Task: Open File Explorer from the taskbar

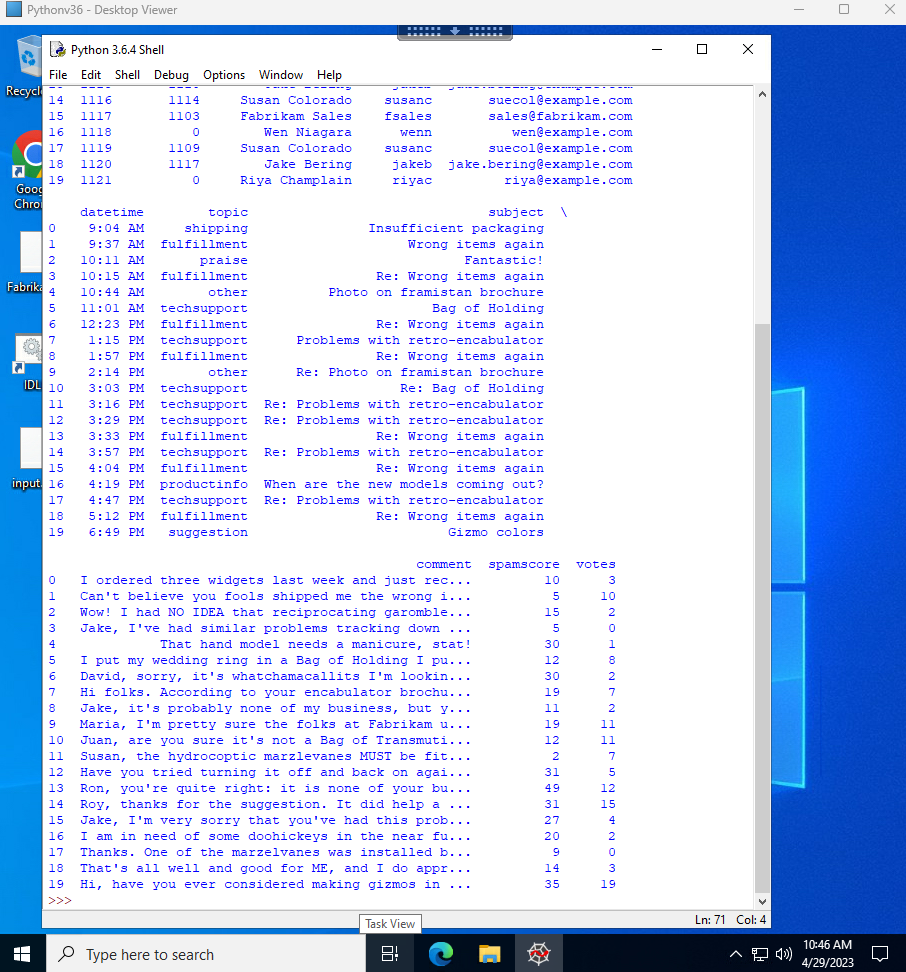Action: click(489, 952)
